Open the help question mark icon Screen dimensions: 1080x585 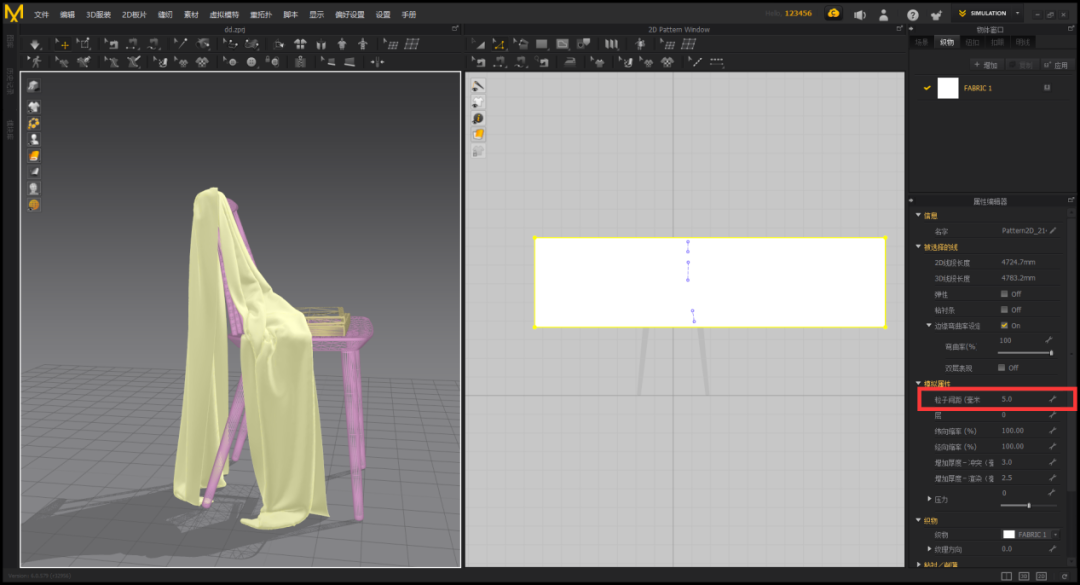[912, 15]
